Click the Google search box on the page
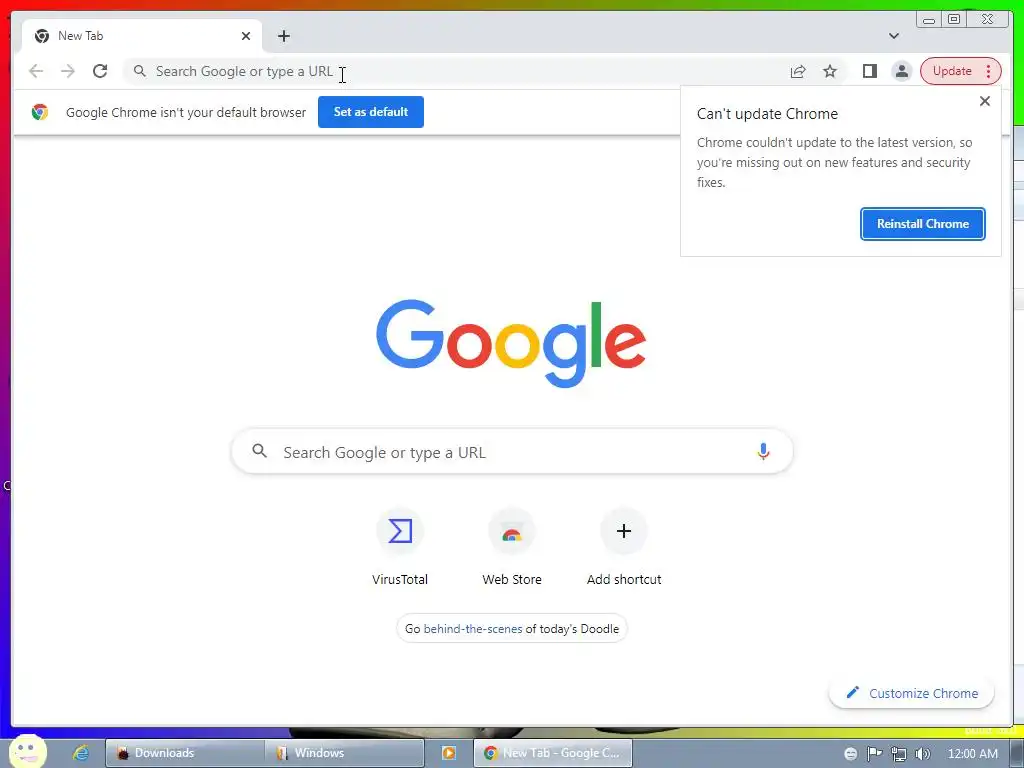 pos(512,451)
